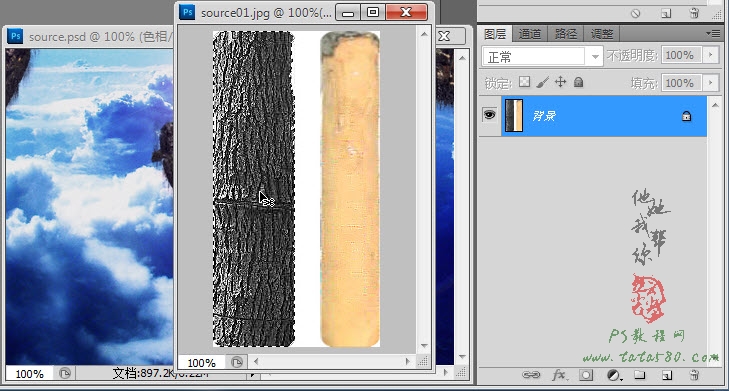The height and width of the screenshot is (391, 729).
Task: Create new fill or adjustment layer
Action: pyautogui.click(x=614, y=375)
